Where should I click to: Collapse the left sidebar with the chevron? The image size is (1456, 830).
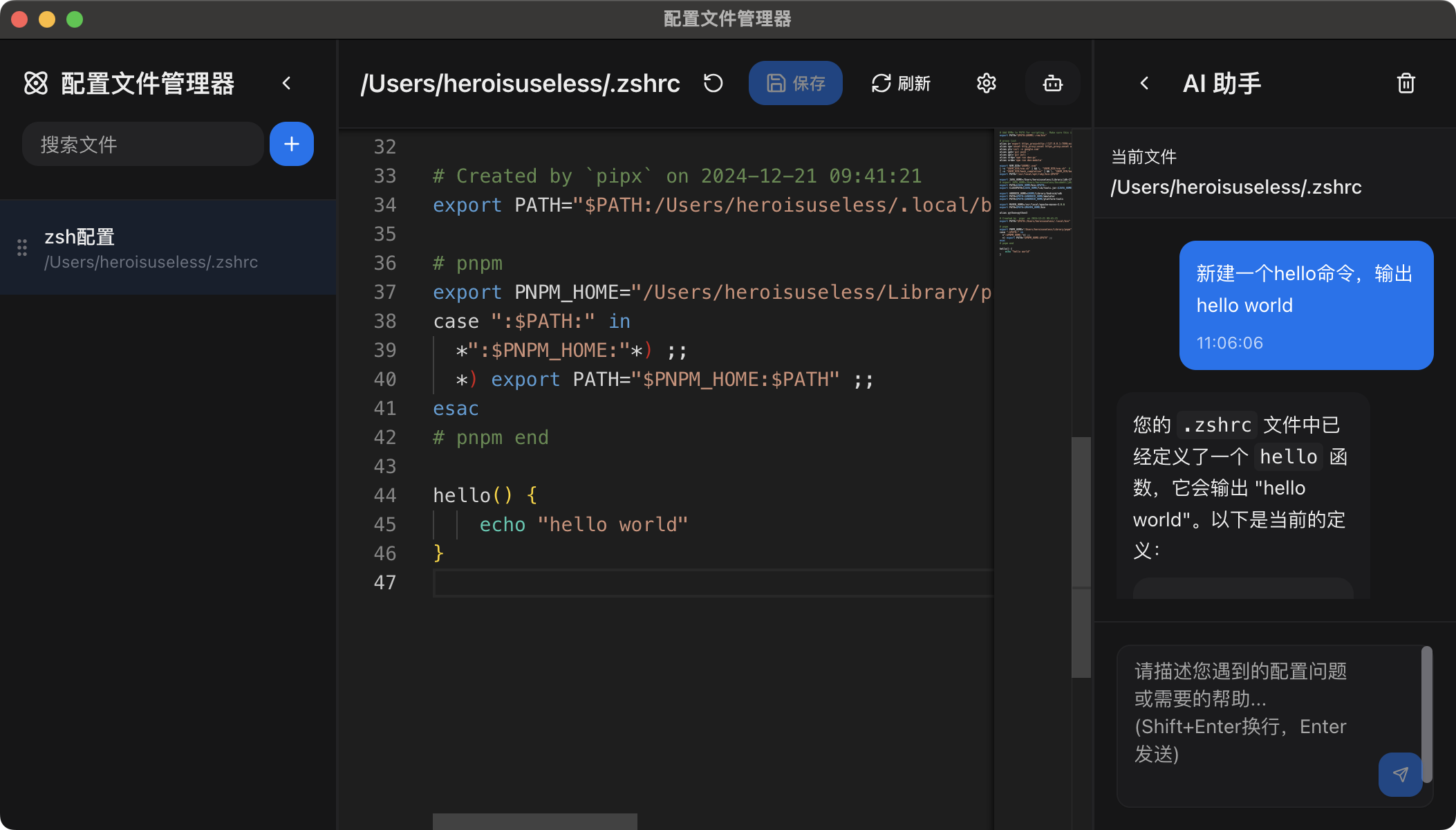287,83
